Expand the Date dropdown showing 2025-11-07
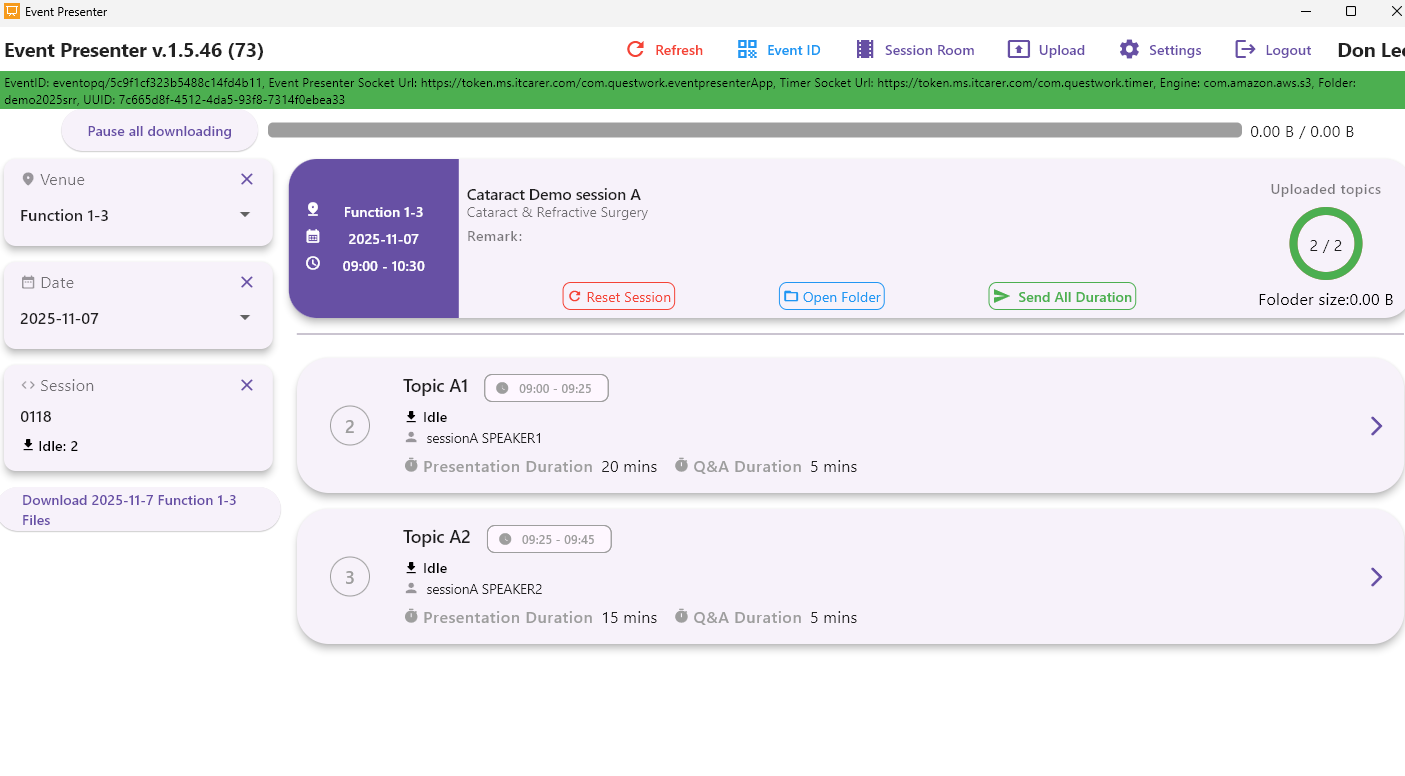The height and width of the screenshot is (776, 1405). pyautogui.click(x=245, y=318)
